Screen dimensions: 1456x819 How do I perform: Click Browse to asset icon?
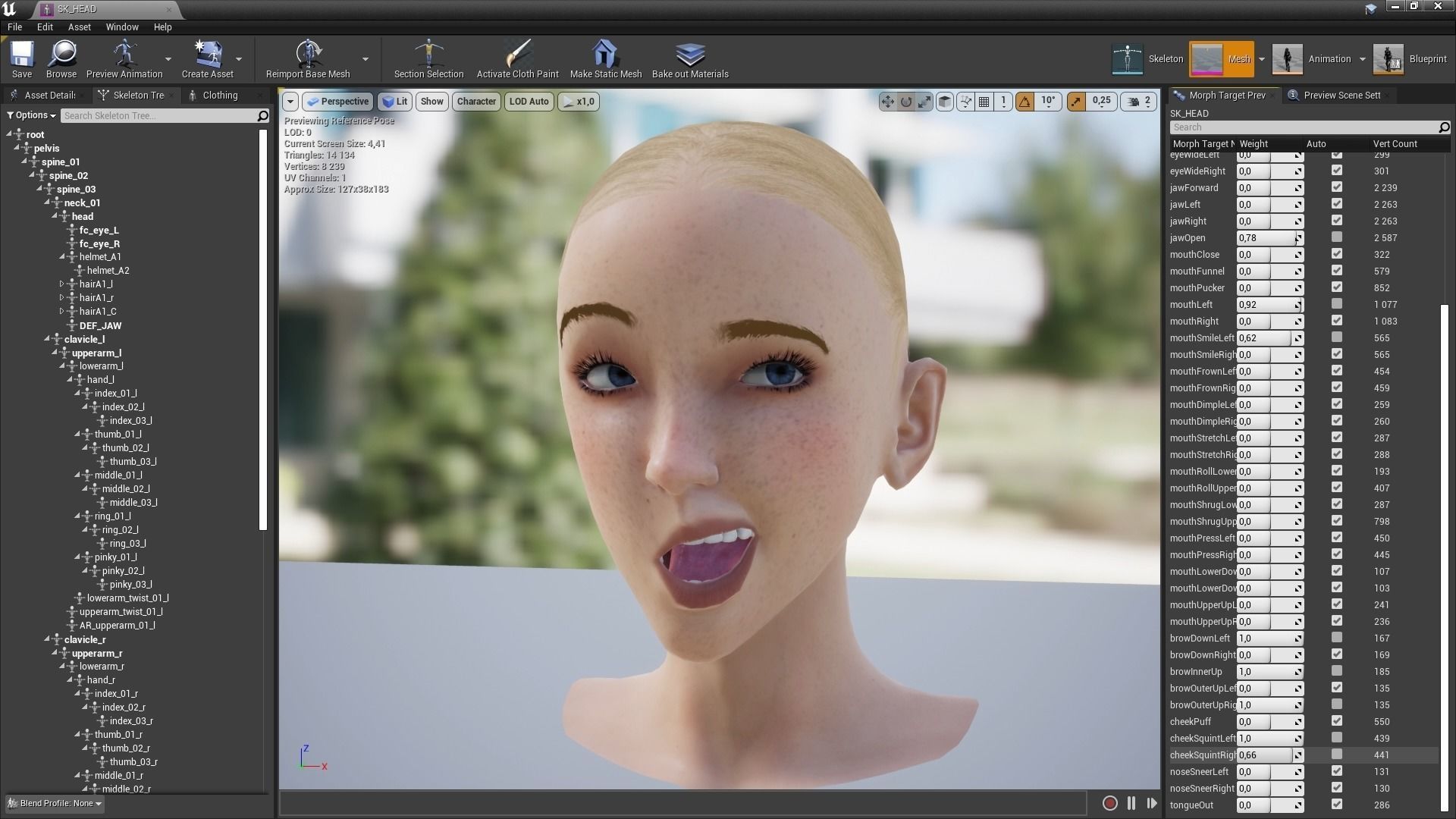(61, 55)
